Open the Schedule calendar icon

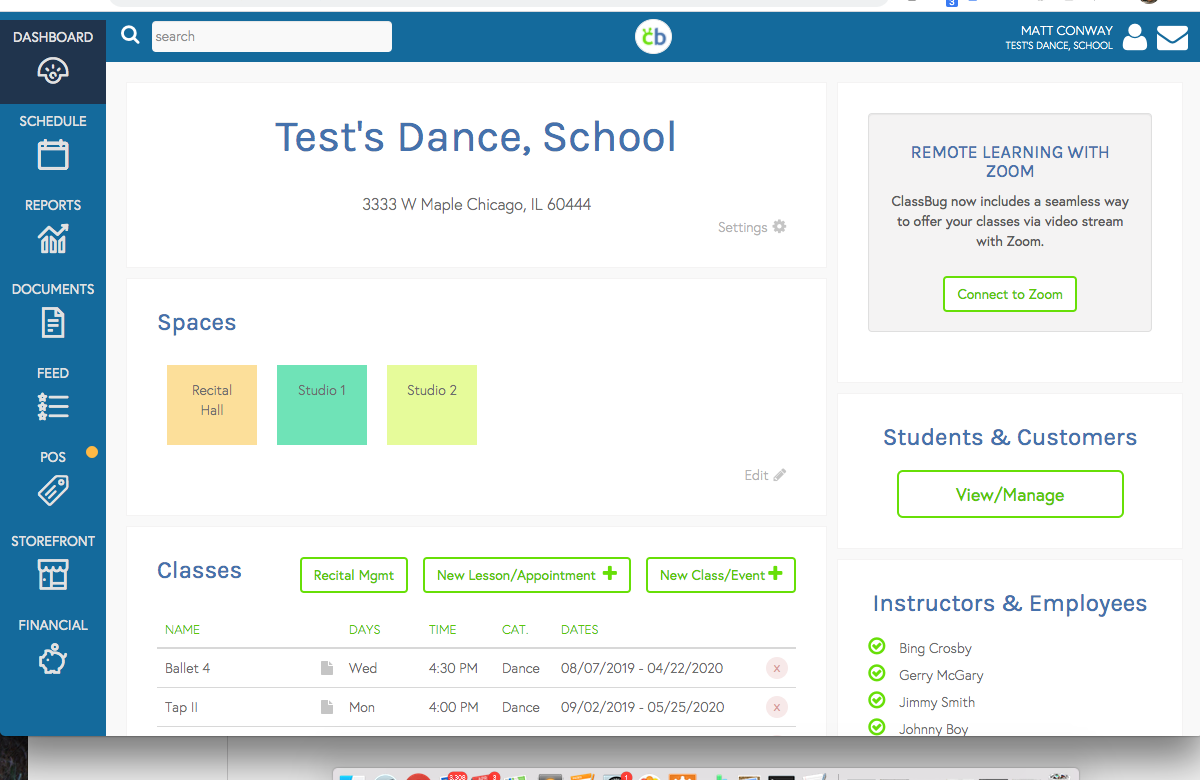[x=53, y=155]
